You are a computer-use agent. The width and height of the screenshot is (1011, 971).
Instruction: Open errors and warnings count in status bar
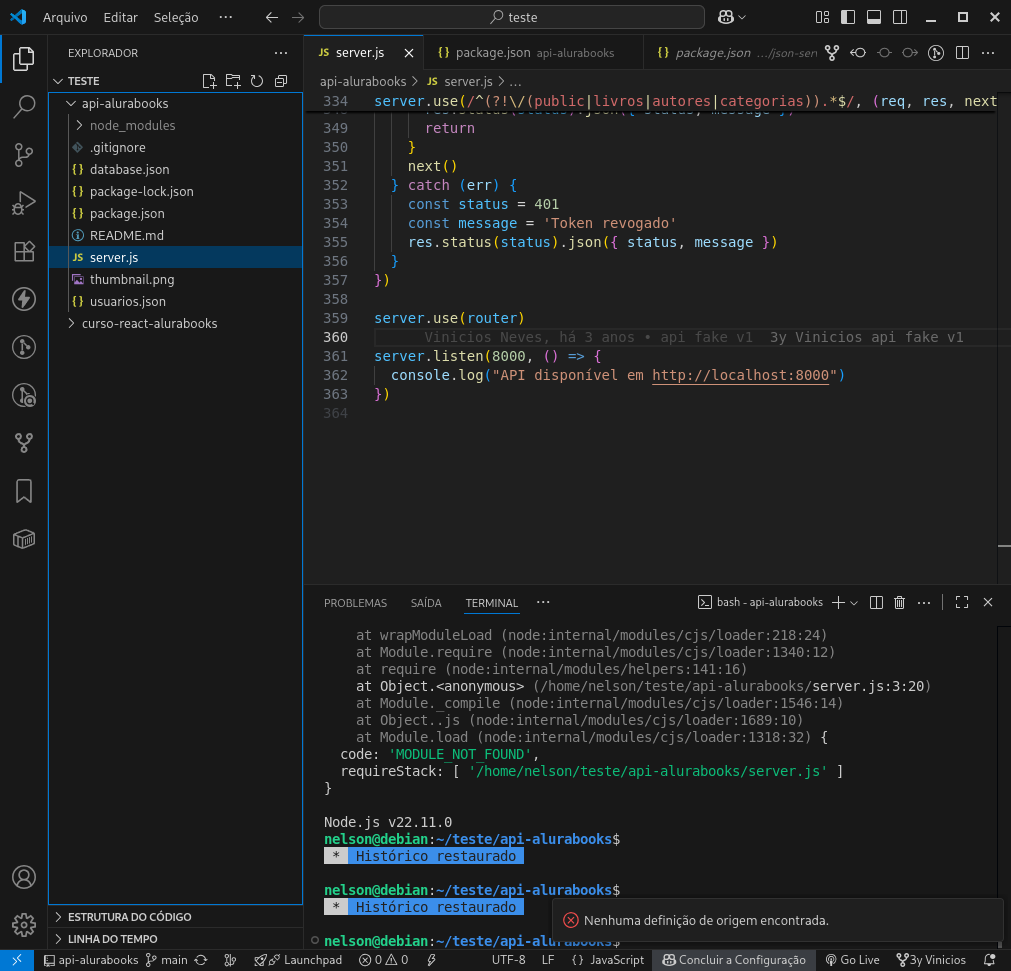click(384, 960)
